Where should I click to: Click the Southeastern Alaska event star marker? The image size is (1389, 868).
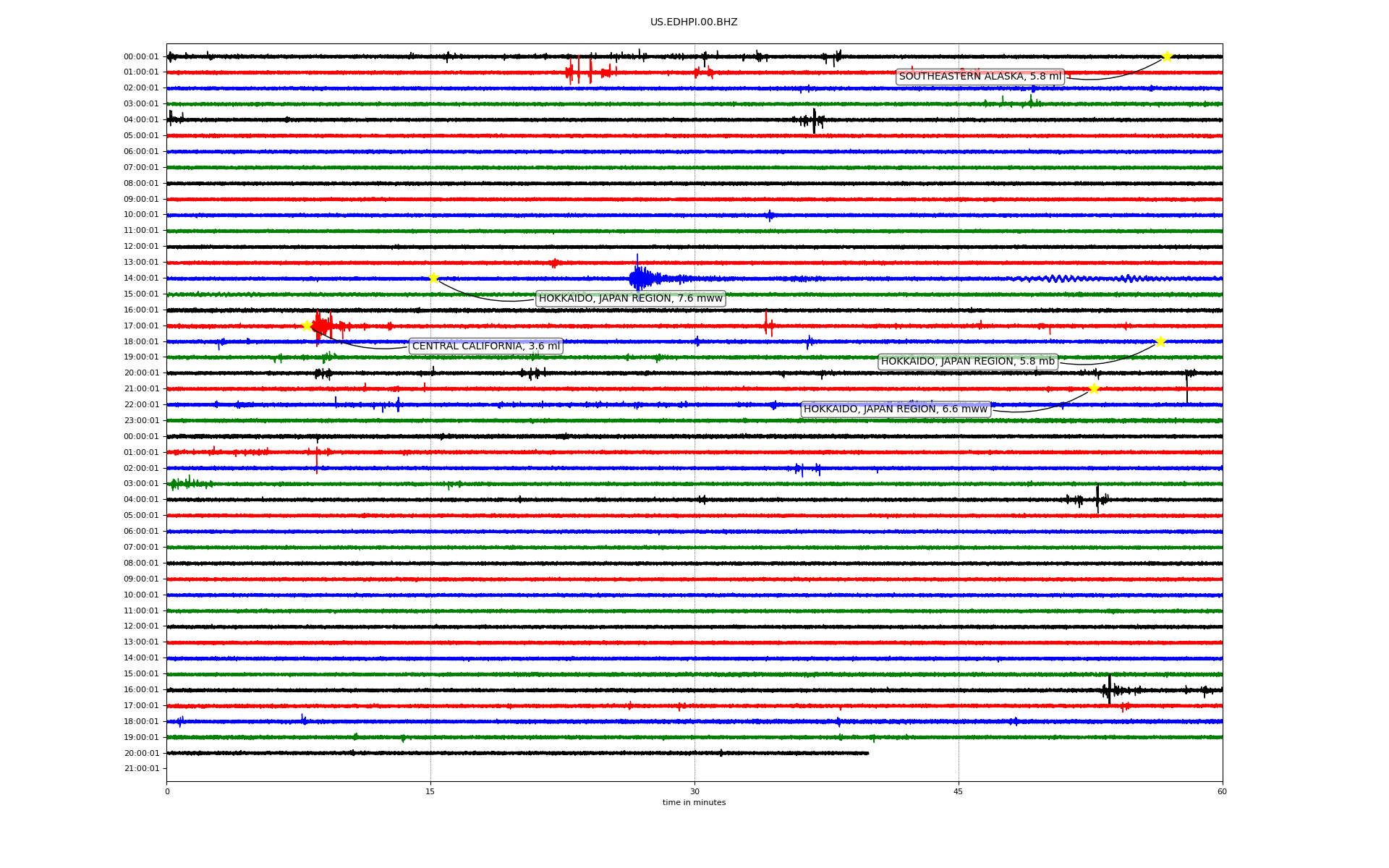point(1166,56)
